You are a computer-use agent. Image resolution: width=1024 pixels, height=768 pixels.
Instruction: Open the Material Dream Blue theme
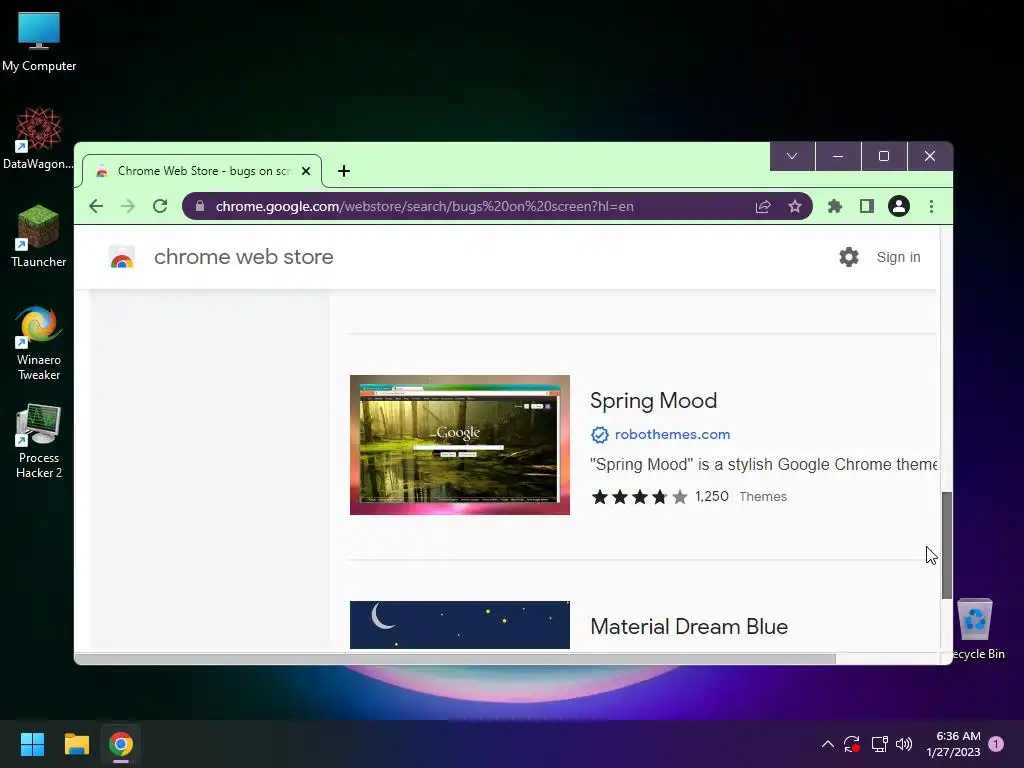[x=689, y=626]
